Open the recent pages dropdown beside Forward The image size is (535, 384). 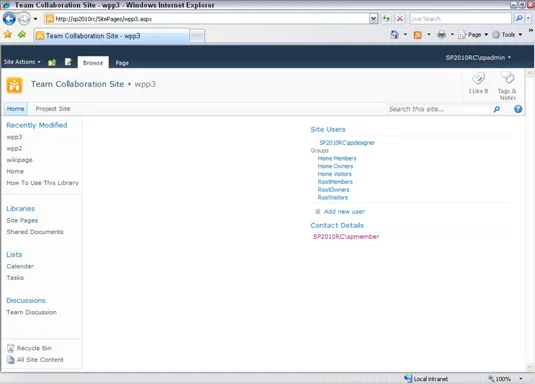point(35,19)
